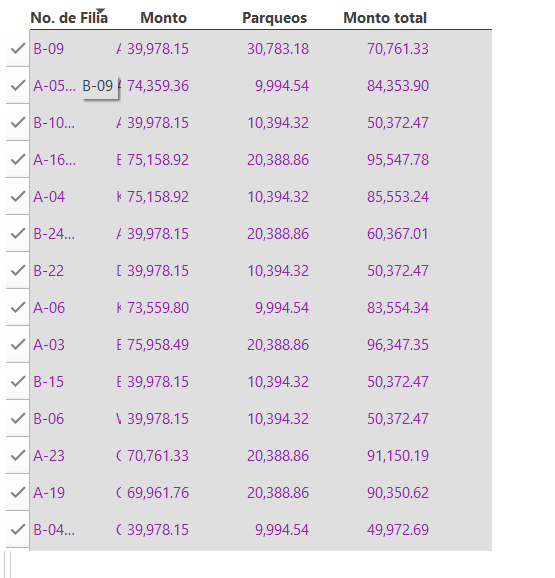Toggle the checkmark for row A-05
The height and width of the screenshot is (578, 555).
click(x=18, y=86)
